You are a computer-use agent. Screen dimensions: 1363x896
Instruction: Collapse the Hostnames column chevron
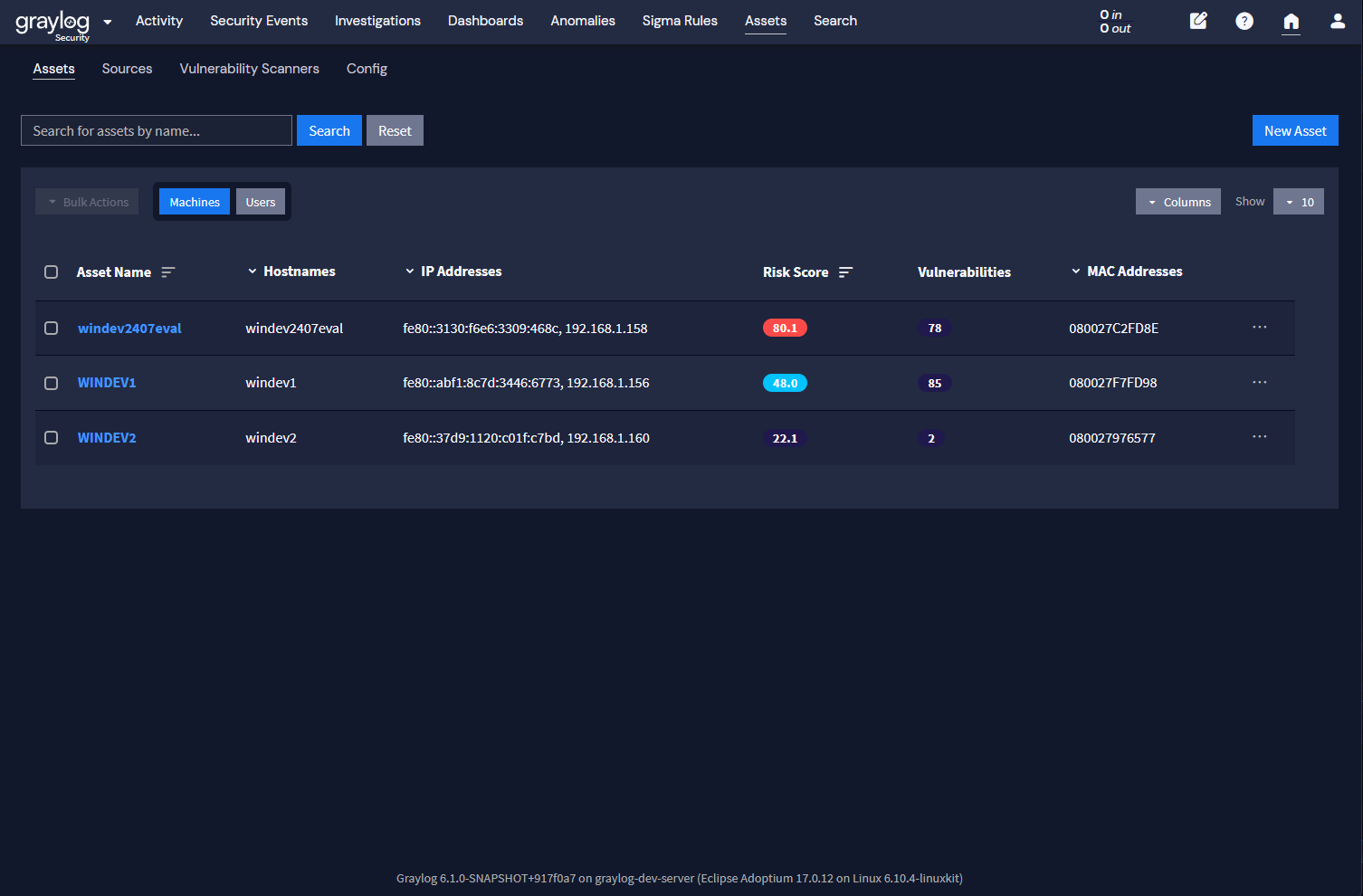pos(253,272)
